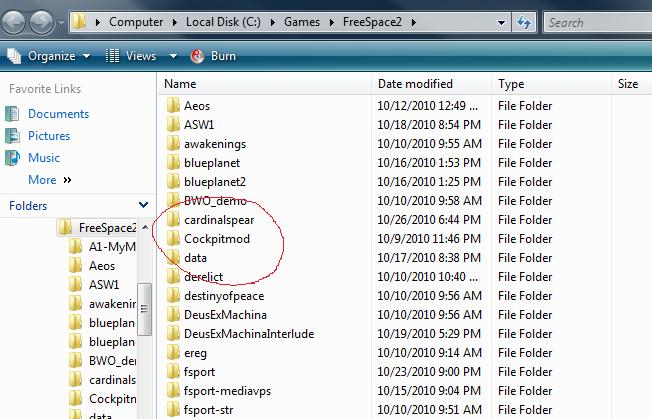Image resolution: width=652 pixels, height=419 pixels.
Task: Select Aeos folder icon in file list
Action: tap(173, 106)
